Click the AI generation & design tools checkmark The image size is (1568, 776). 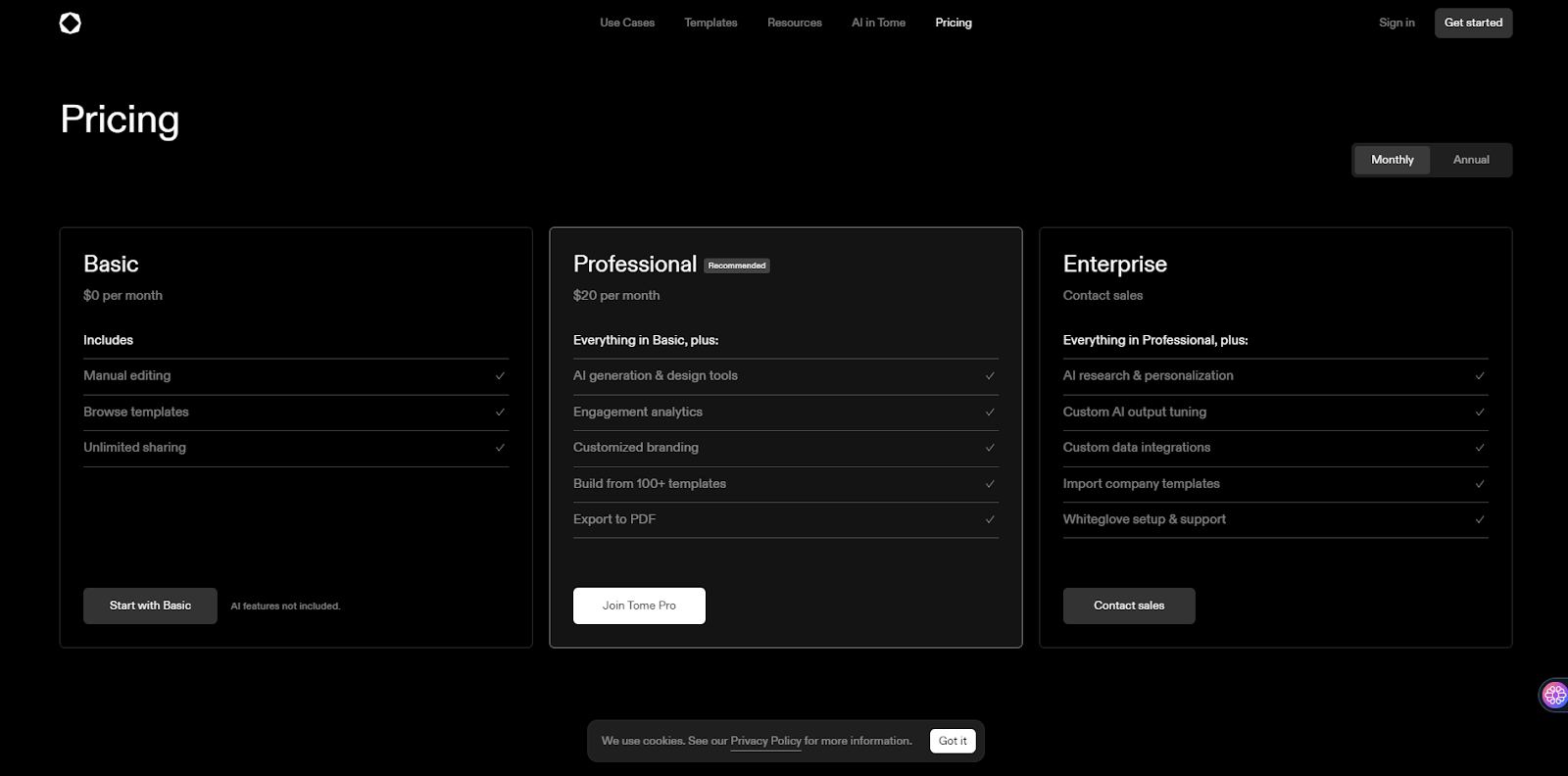click(990, 376)
